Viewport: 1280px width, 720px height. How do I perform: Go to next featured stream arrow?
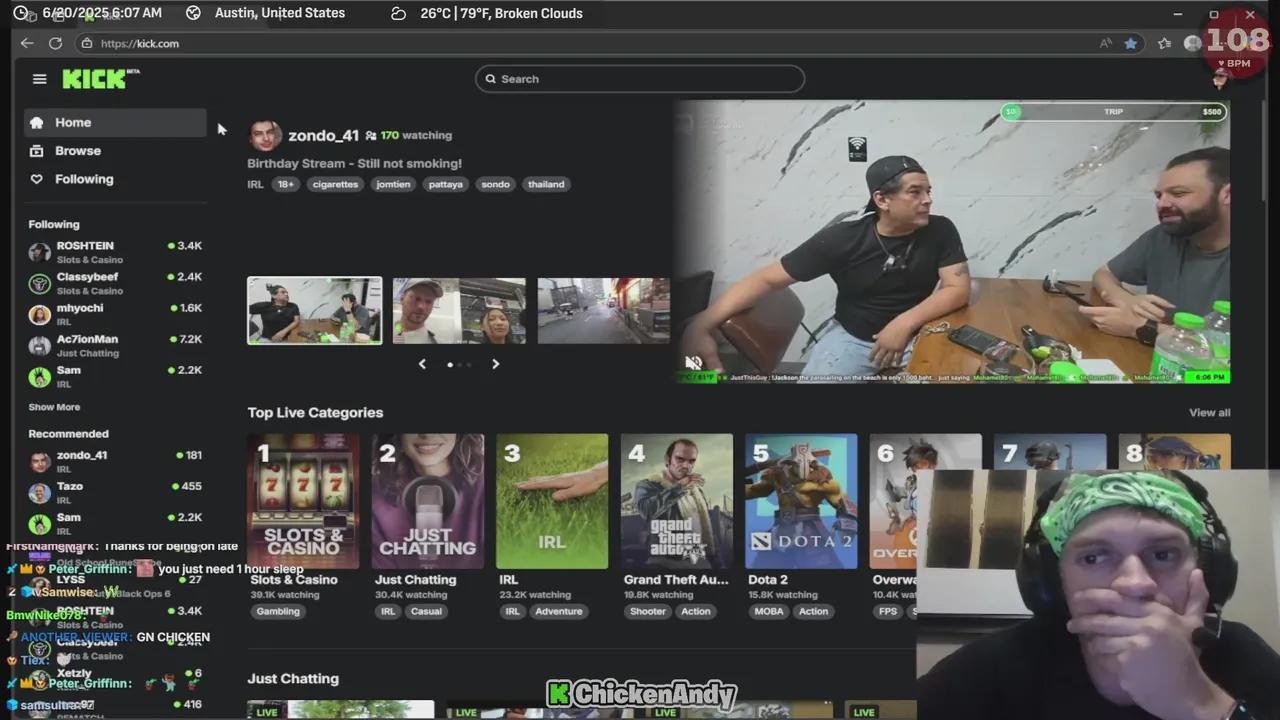point(495,364)
